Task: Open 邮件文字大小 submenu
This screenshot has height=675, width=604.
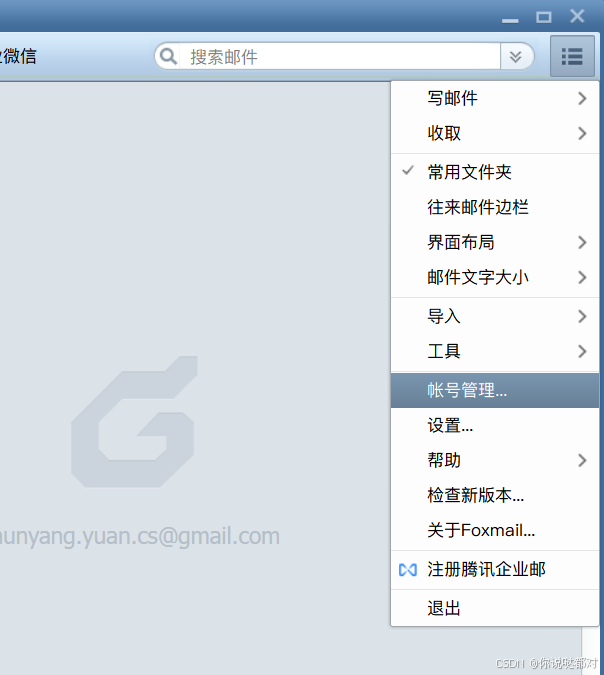Action: tap(495, 277)
